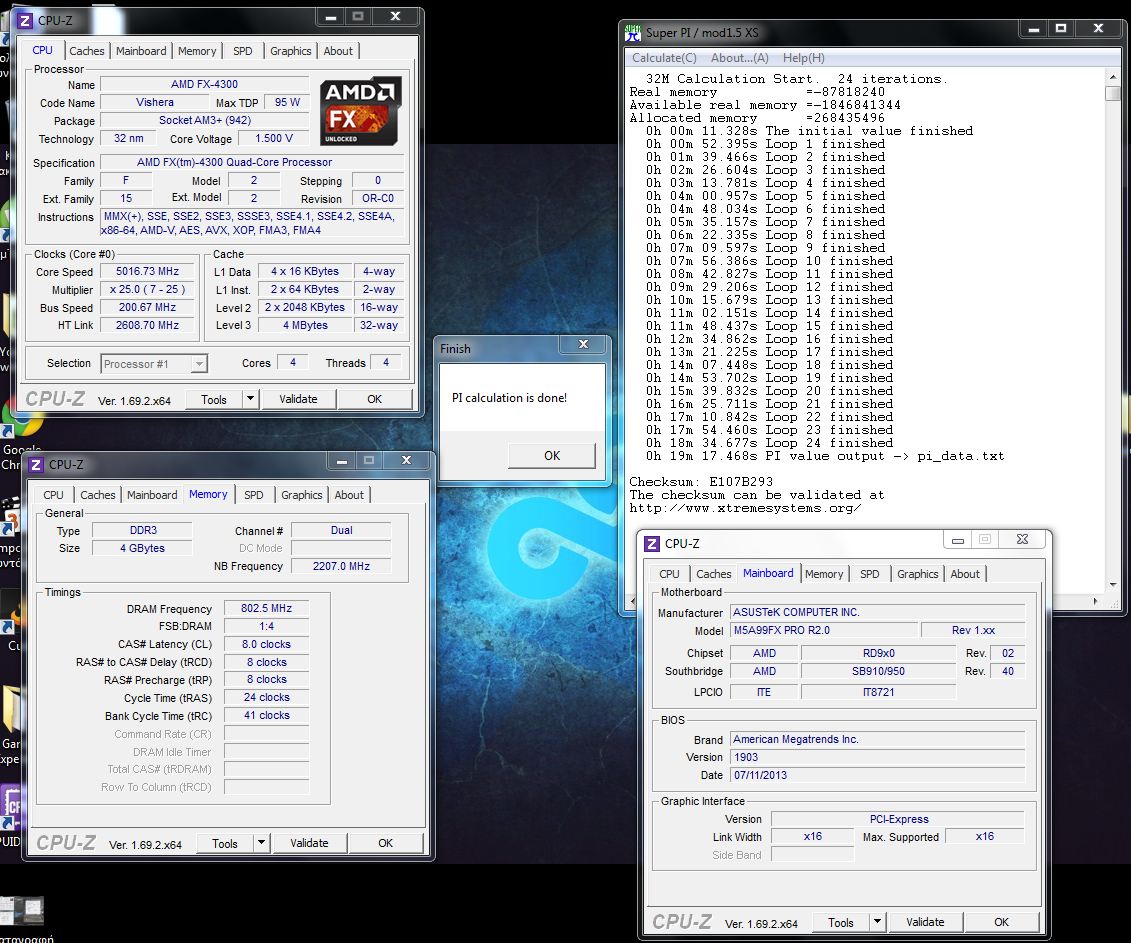Viewport: 1131px width, 943px height.
Task: Click the Super PI vertical scrollbar up arrow
Action: point(1112,76)
